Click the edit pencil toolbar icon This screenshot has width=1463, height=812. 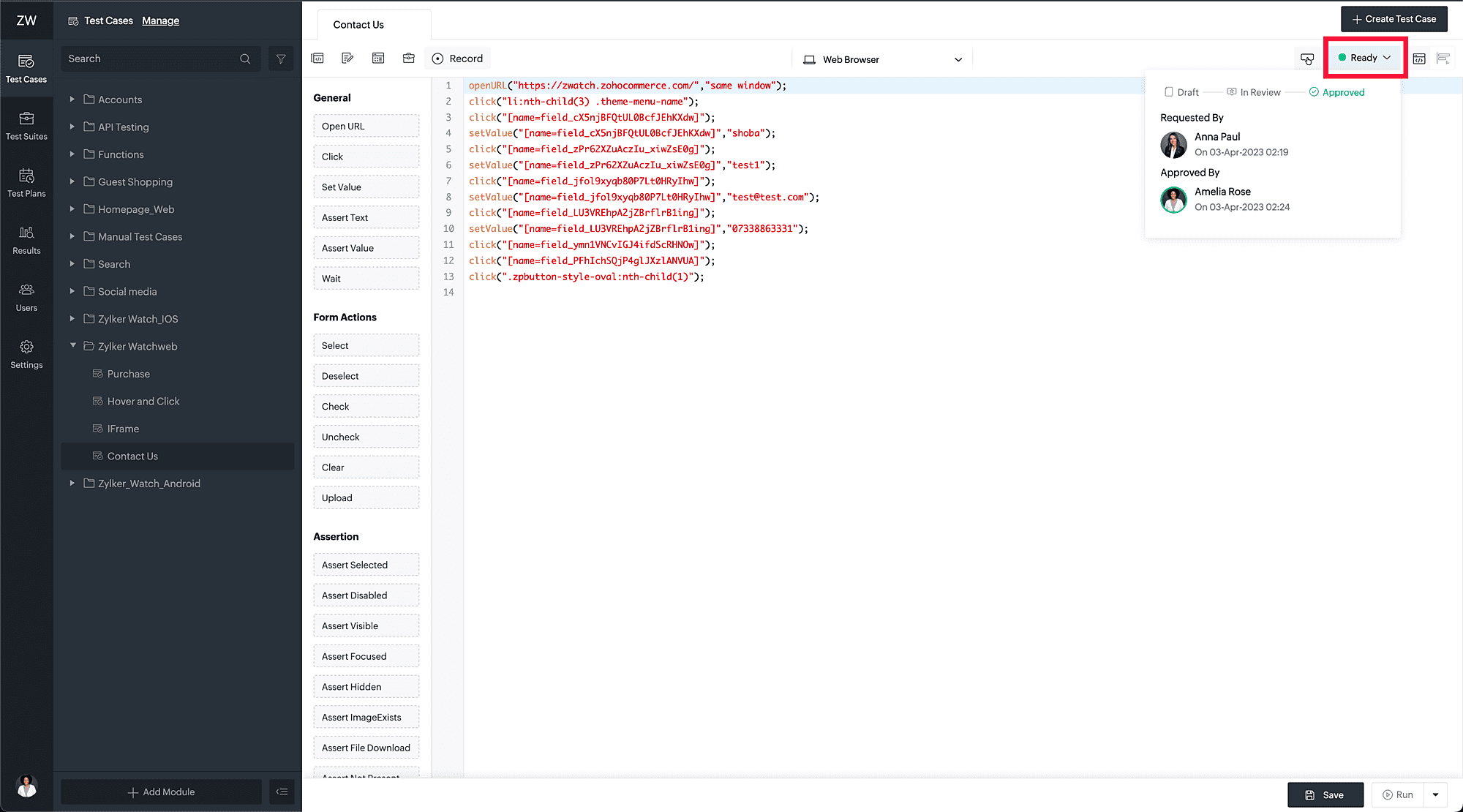347,59
